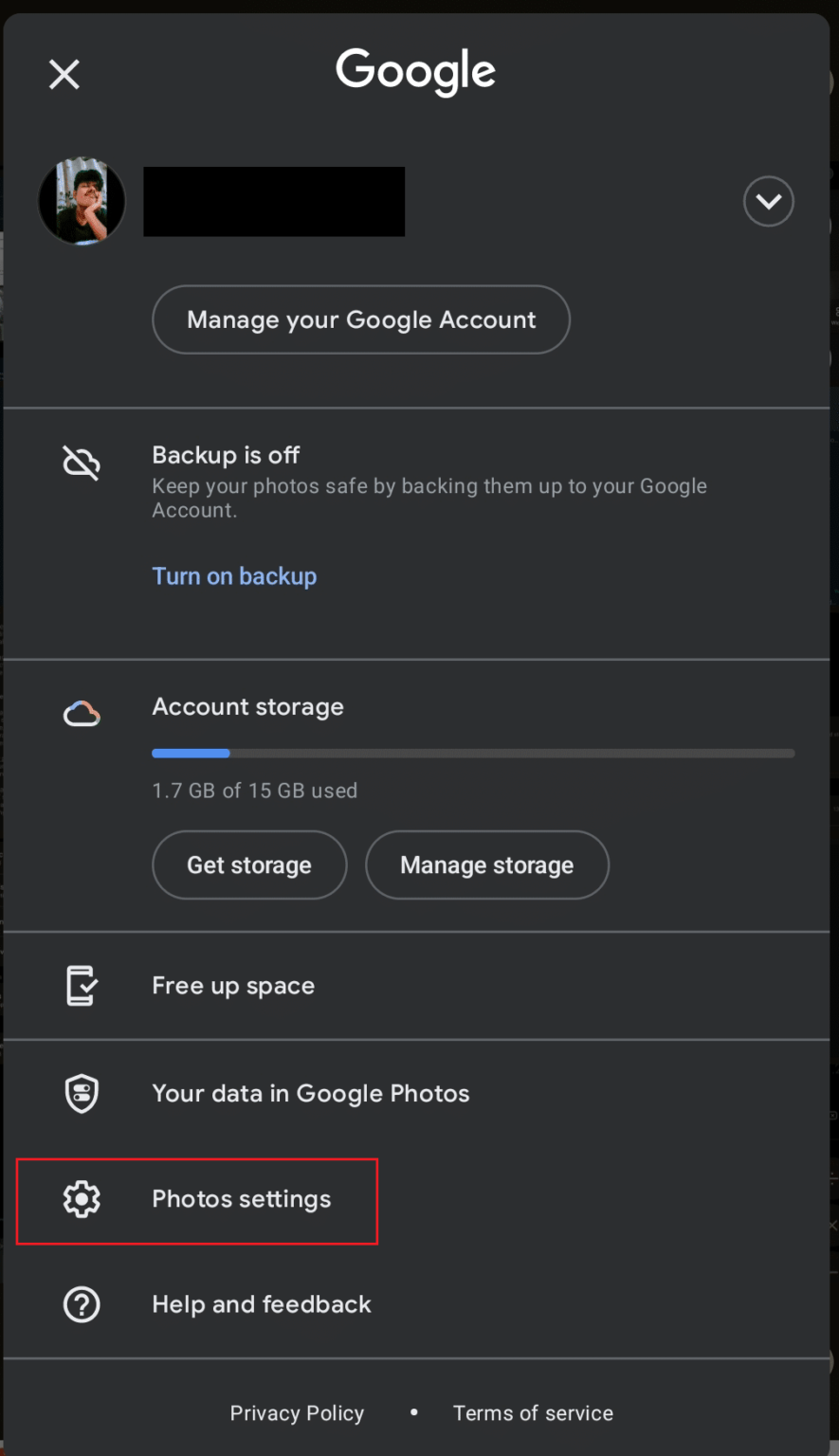Viewport: 839px width, 1456px height.
Task: Click the colored cloud storage icon
Action: [82, 713]
